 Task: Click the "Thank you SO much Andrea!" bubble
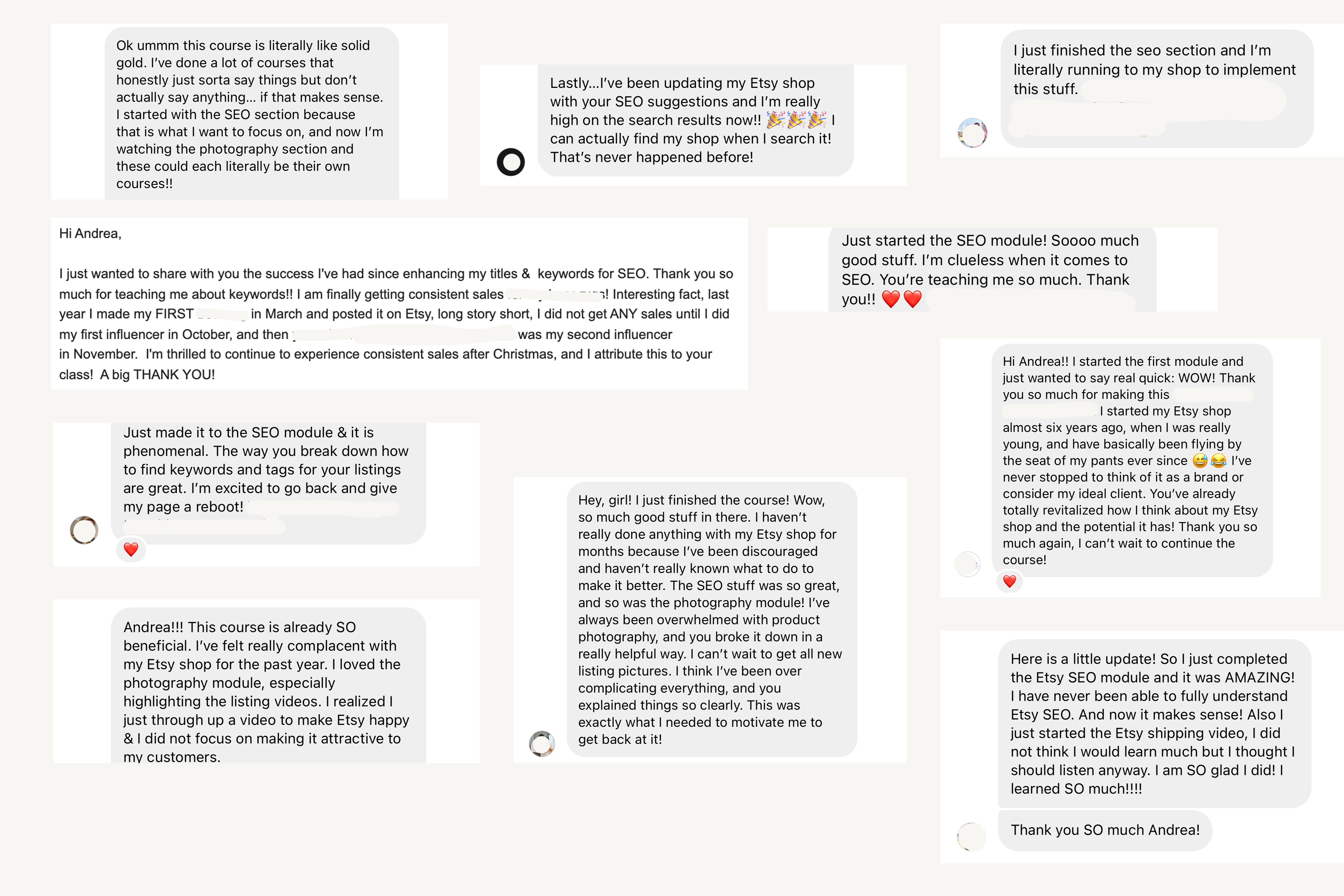1104,830
